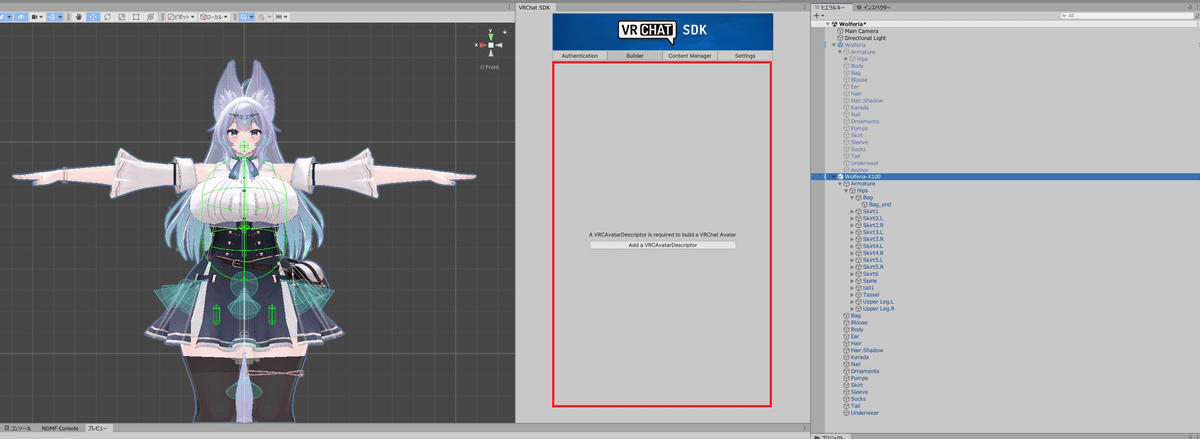Select Hair.Shadow under Wolferia-X100
Viewport: 1200px width, 439px height.
click(x=866, y=351)
